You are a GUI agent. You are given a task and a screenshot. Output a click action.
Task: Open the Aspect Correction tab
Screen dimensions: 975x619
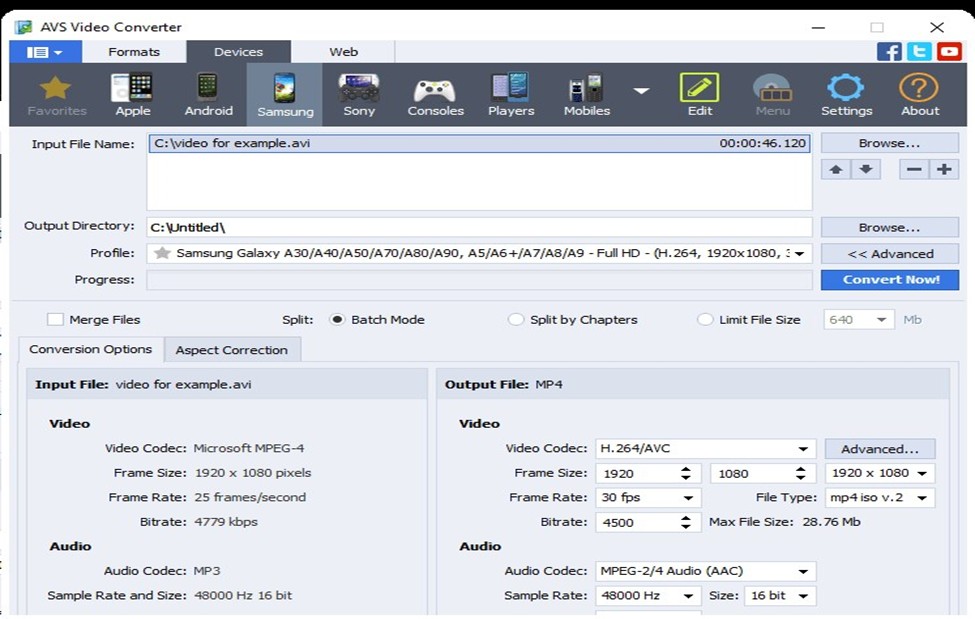pyautogui.click(x=231, y=350)
